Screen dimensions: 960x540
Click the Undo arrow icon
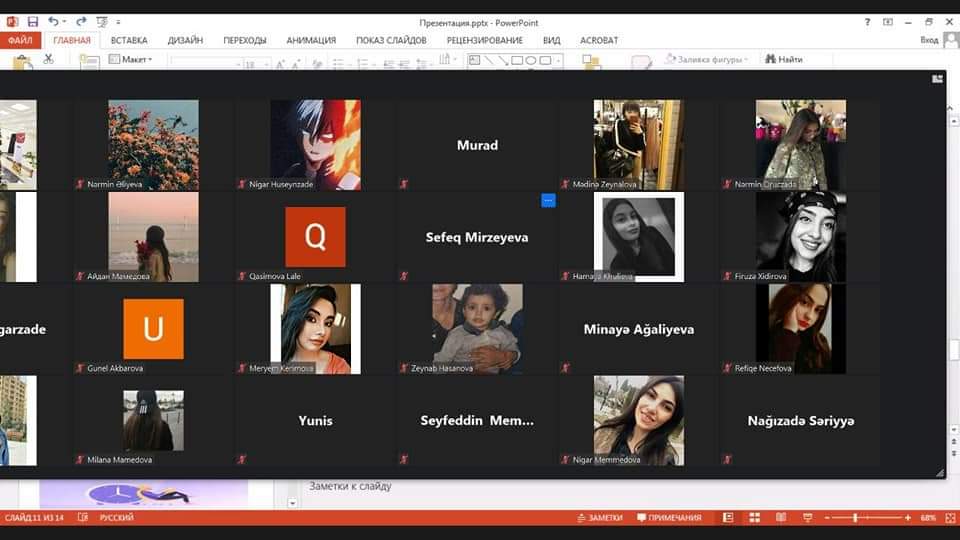point(53,22)
